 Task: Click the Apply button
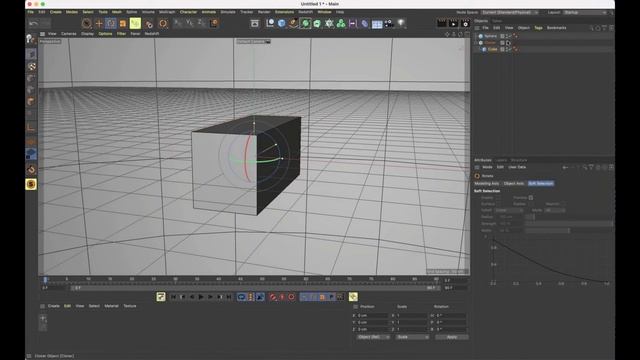point(452,337)
